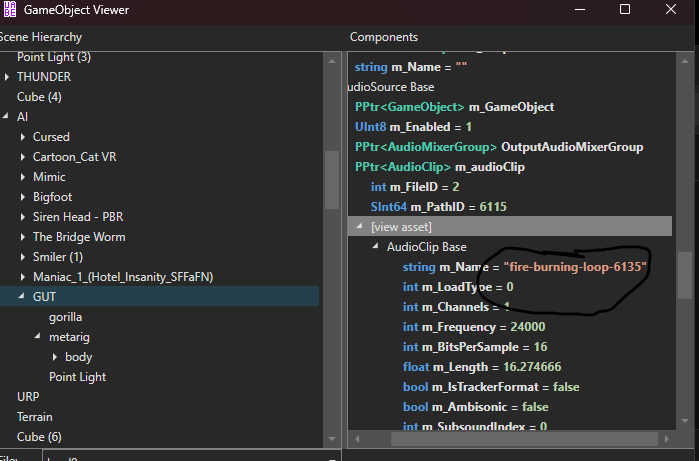Collapse the GUT tree node
Image resolution: width=699 pixels, height=461 pixels.
23,297
